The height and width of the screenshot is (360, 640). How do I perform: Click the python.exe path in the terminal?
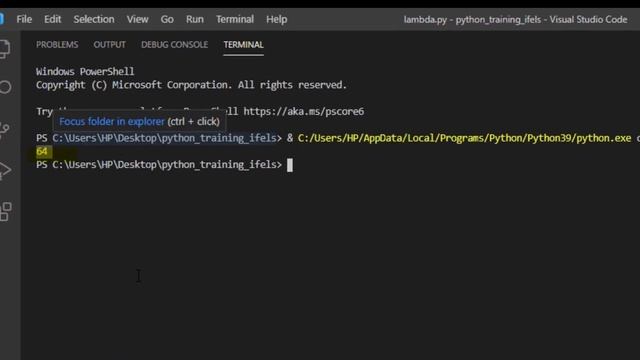(x=464, y=138)
